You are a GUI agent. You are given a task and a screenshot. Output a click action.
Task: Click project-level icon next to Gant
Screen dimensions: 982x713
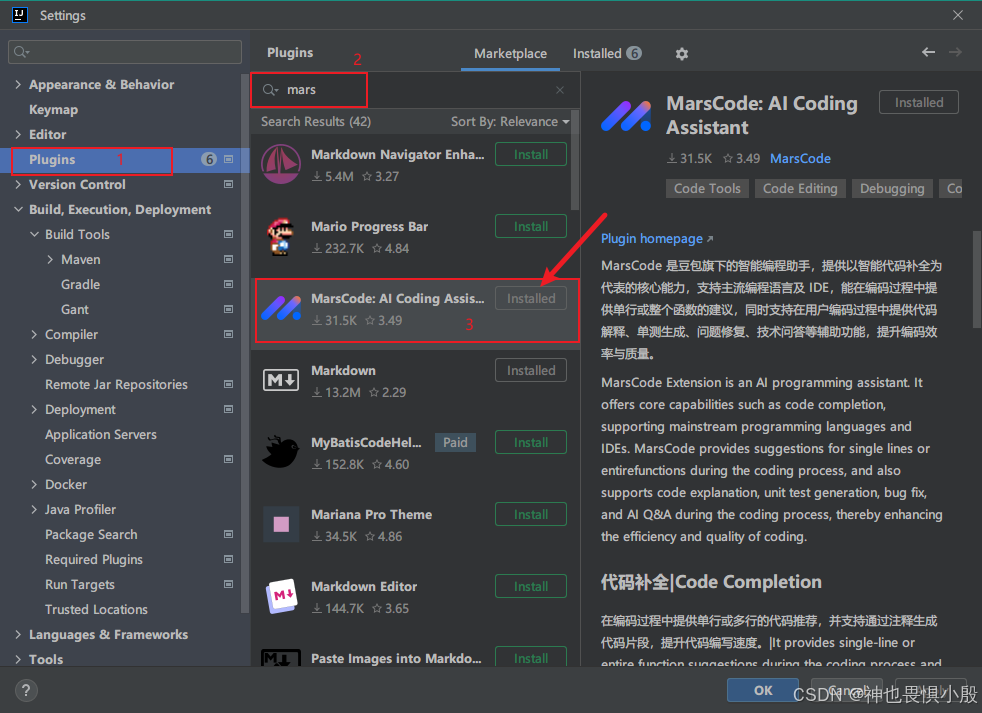229,310
